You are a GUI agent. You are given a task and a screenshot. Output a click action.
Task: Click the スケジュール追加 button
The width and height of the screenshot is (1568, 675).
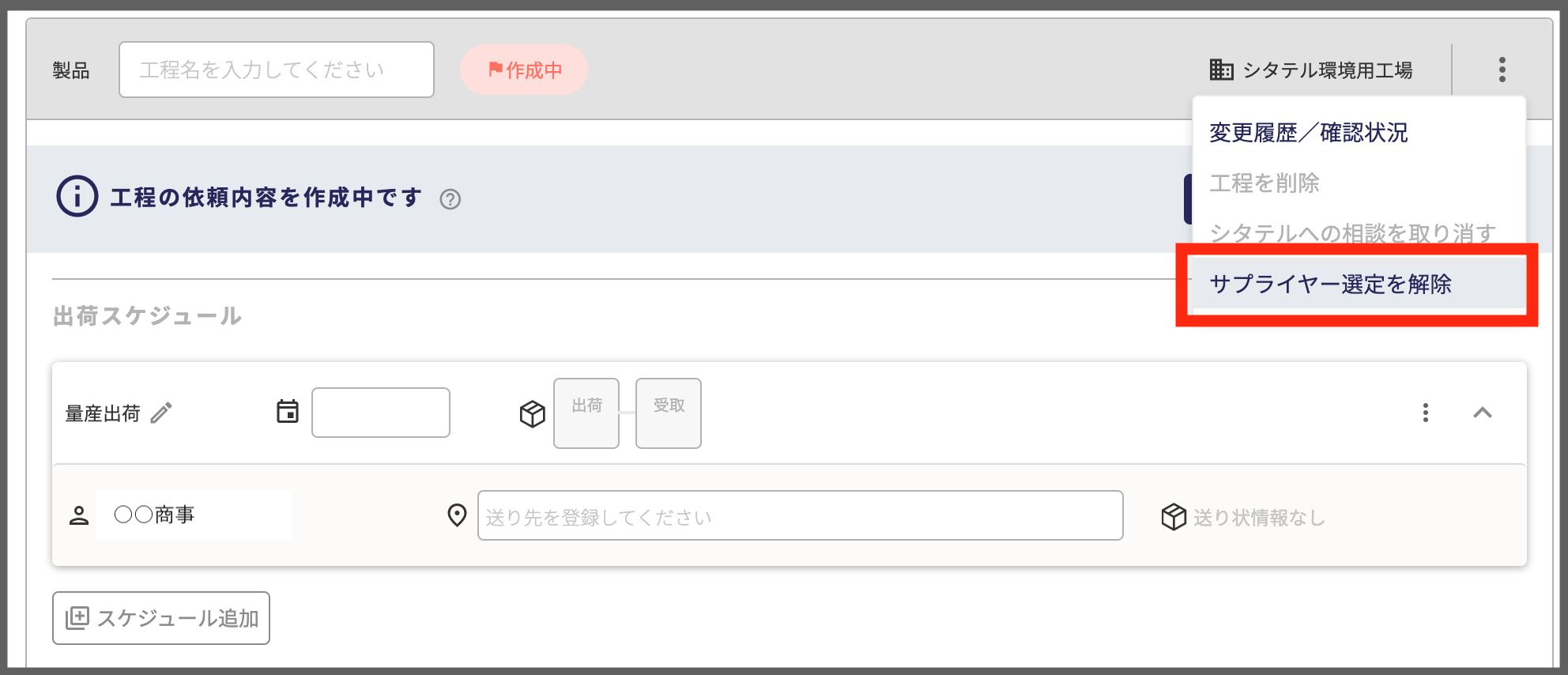(x=161, y=618)
